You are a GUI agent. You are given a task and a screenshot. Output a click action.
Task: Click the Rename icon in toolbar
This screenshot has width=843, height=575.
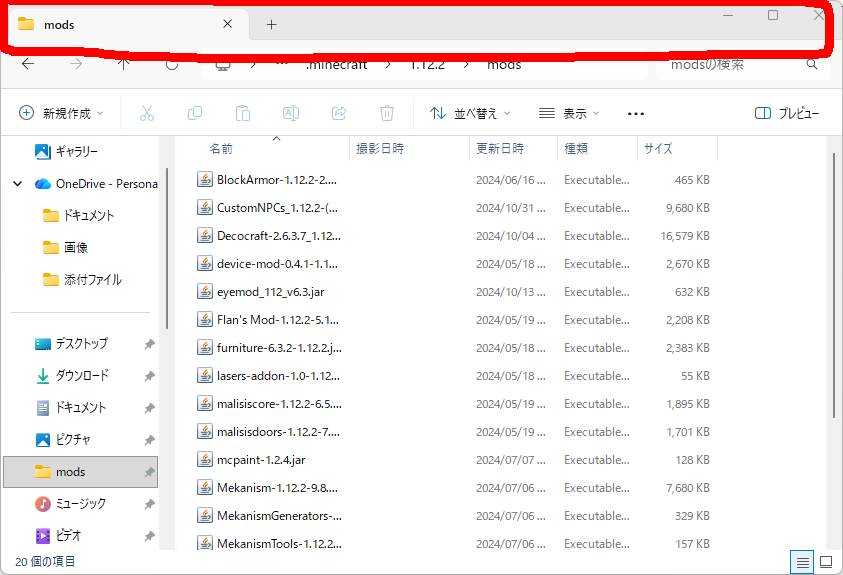click(x=290, y=113)
